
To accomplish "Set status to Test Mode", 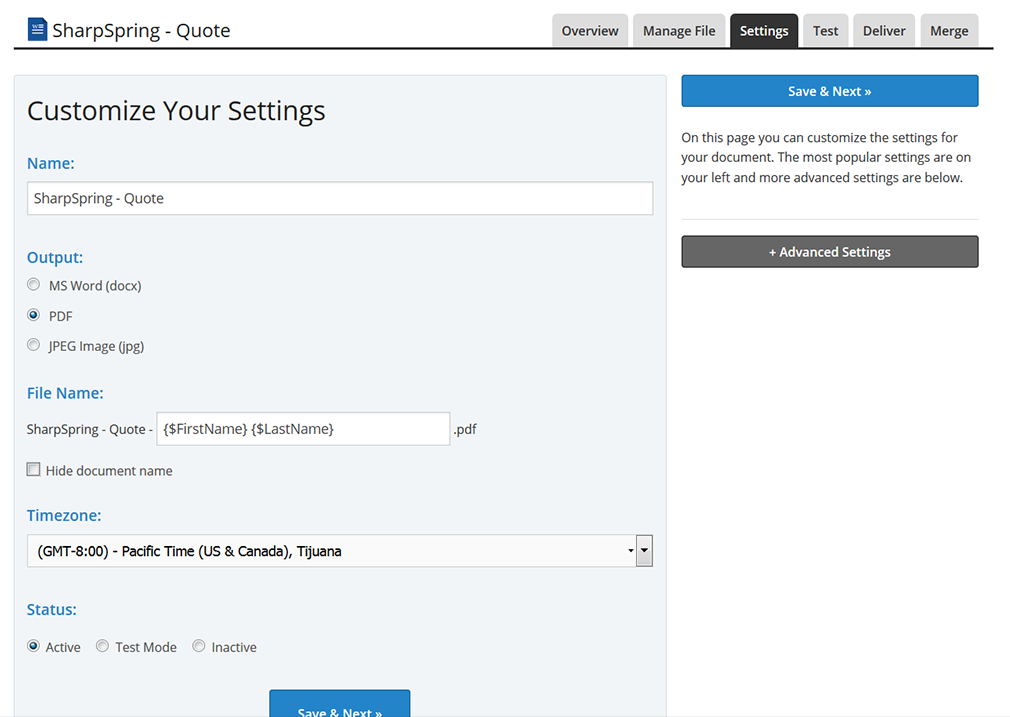I will pyautogui.click(x=103, y=647).
